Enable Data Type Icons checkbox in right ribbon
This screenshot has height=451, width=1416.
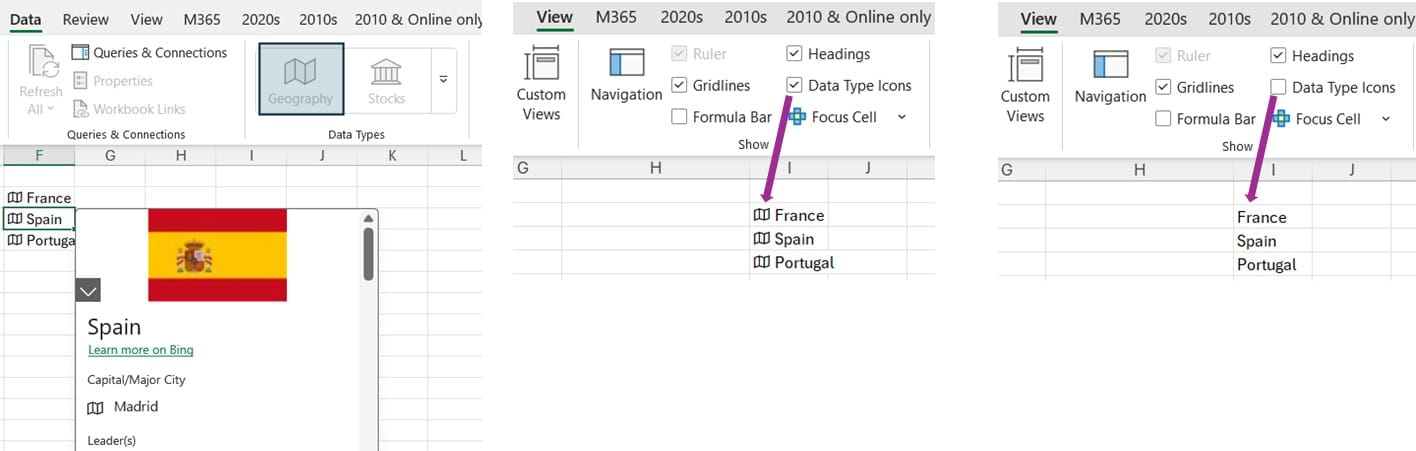click(1278, 88)
